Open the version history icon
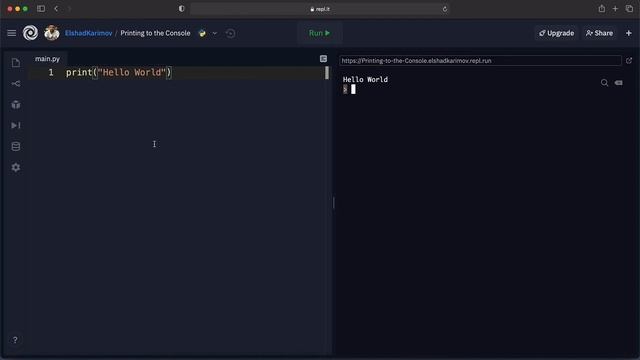 tap(230, 33)
